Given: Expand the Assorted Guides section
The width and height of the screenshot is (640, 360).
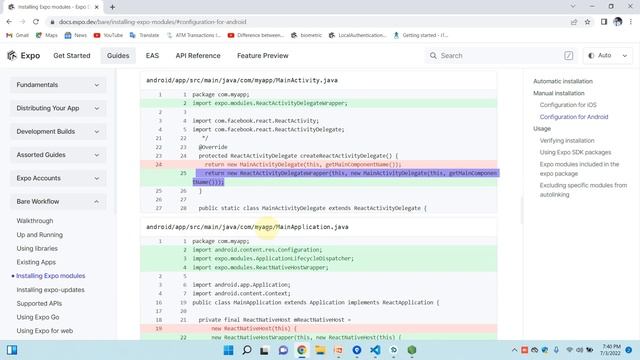Looking at the screenshot, I should [58, 155].
